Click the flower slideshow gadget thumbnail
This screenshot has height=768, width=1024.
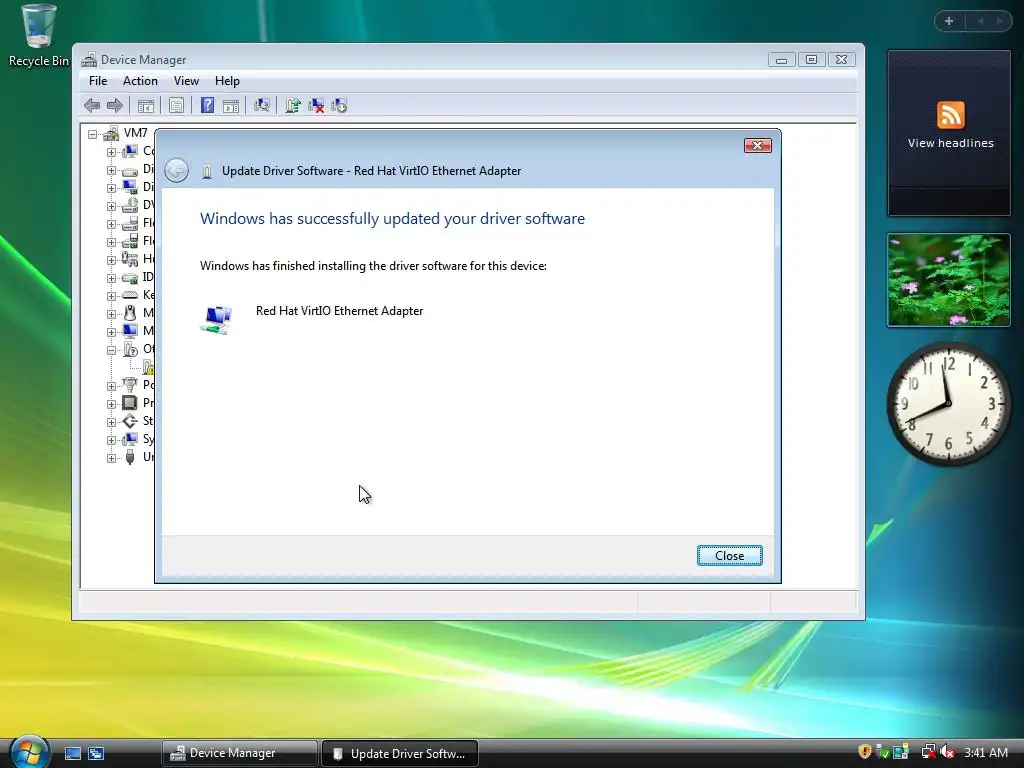coord(949,280)
